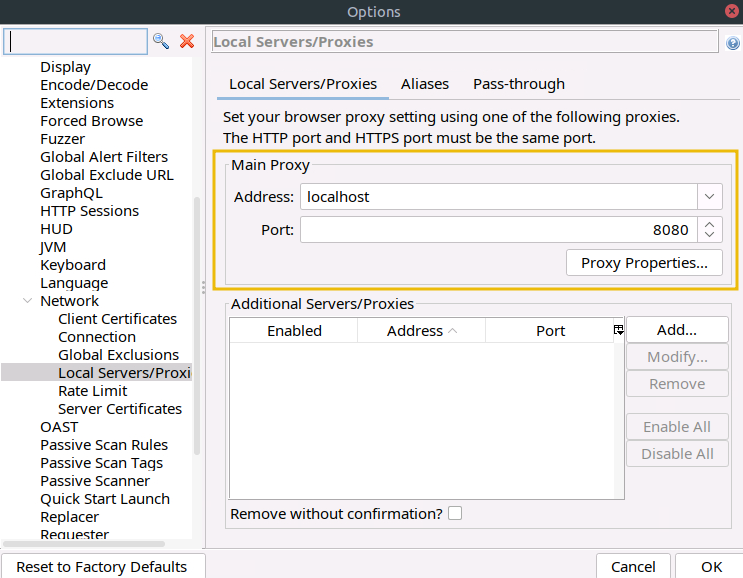Open Rate Limit under Network
The width and height of the screenshot is (743, 578).
click(x=92, y=391)
